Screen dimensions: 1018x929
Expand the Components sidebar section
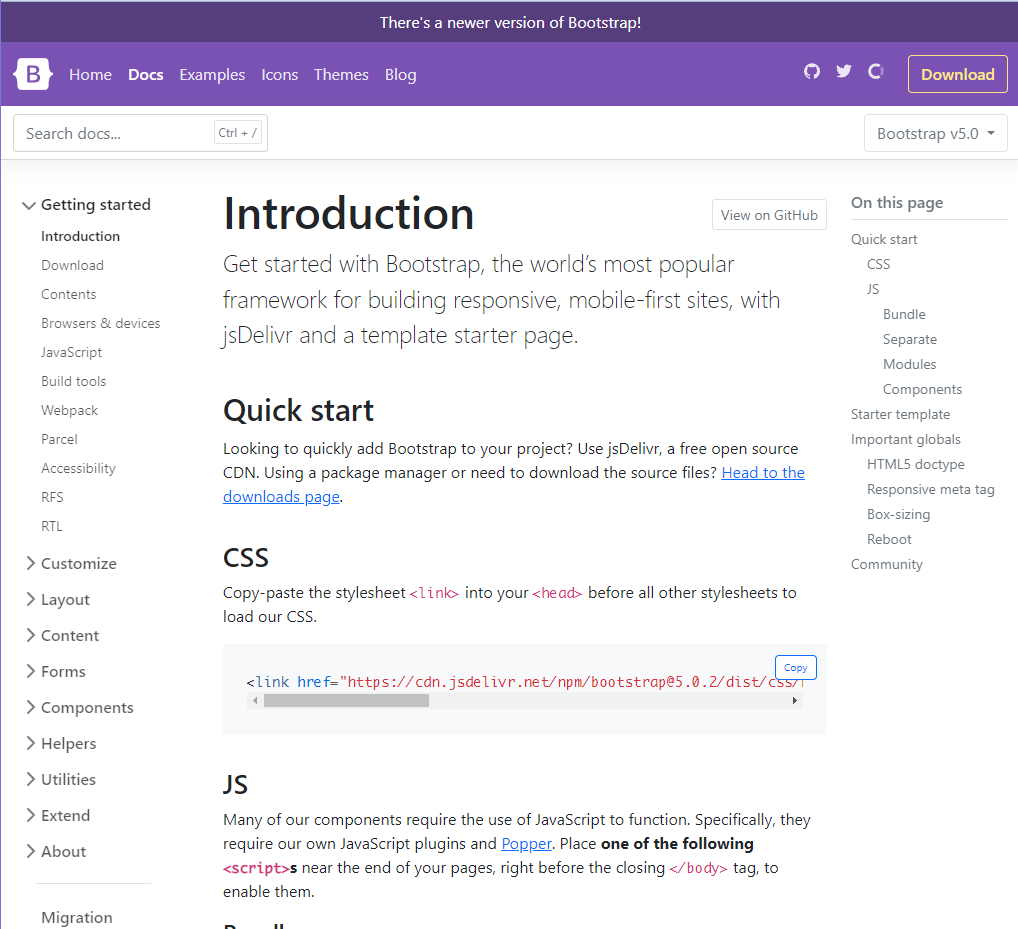tap(87, 707)
